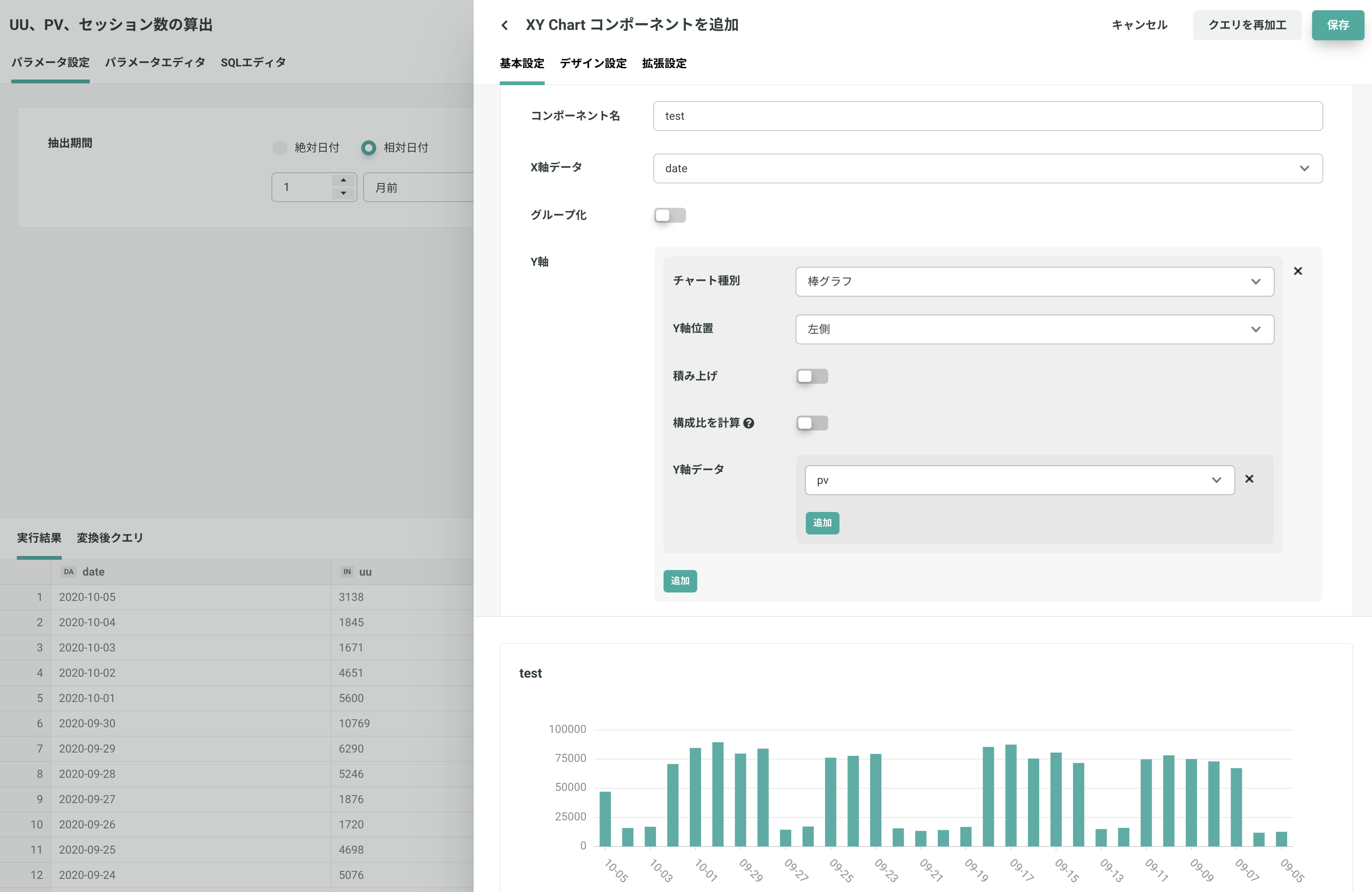Go back using the left chevron icon
This screenshot has width=1372, height=892.
click(x=504, y=25)
